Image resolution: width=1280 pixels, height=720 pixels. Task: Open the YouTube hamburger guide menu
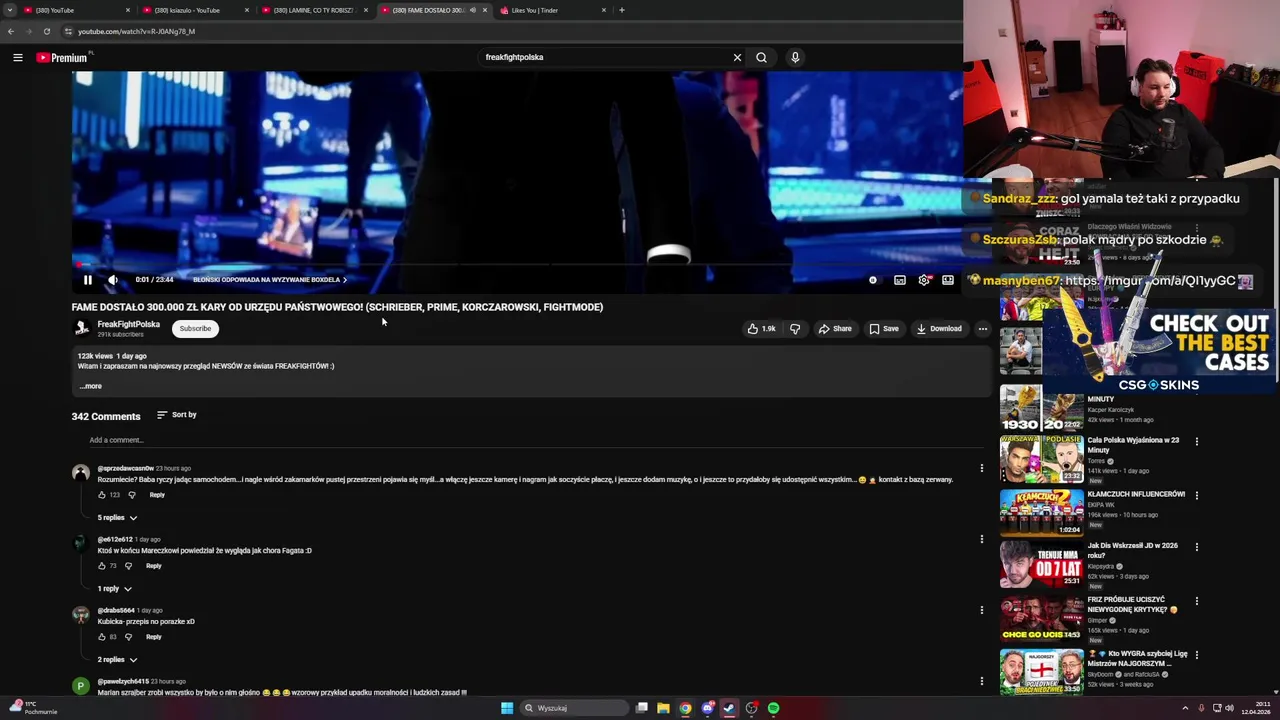click(18, 57)
